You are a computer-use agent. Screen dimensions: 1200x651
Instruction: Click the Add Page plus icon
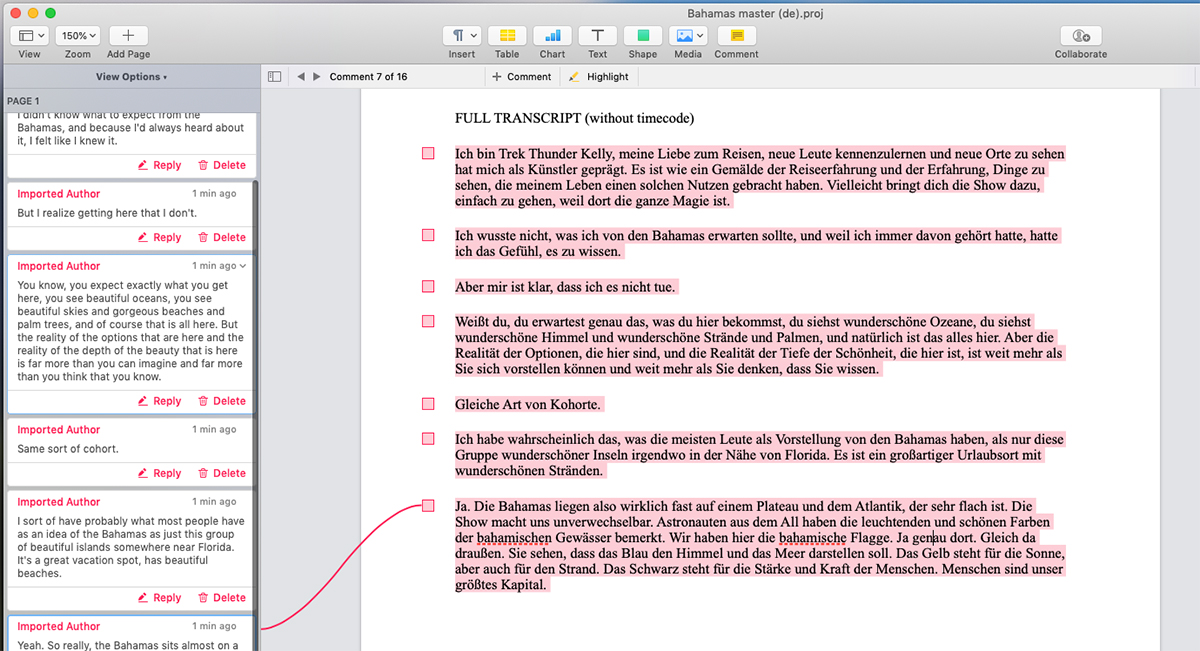click(x=129, y=35)
